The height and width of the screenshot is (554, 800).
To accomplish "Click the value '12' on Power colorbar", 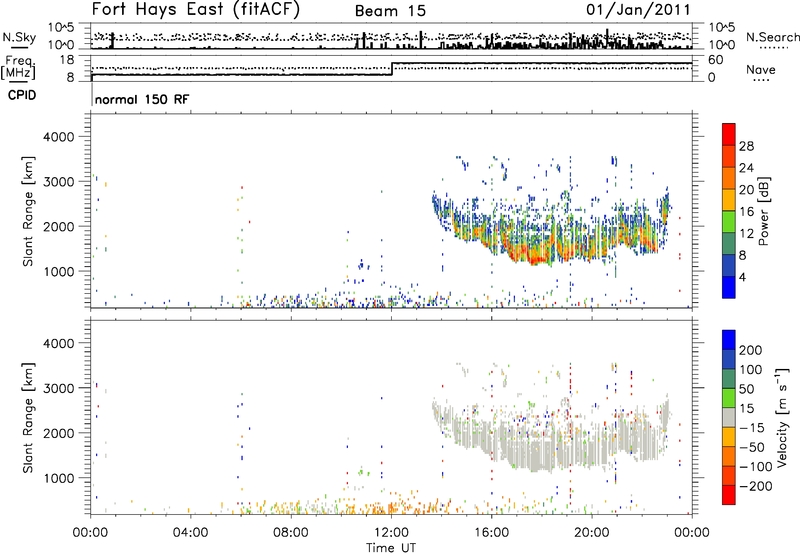I will pos(746,234).
